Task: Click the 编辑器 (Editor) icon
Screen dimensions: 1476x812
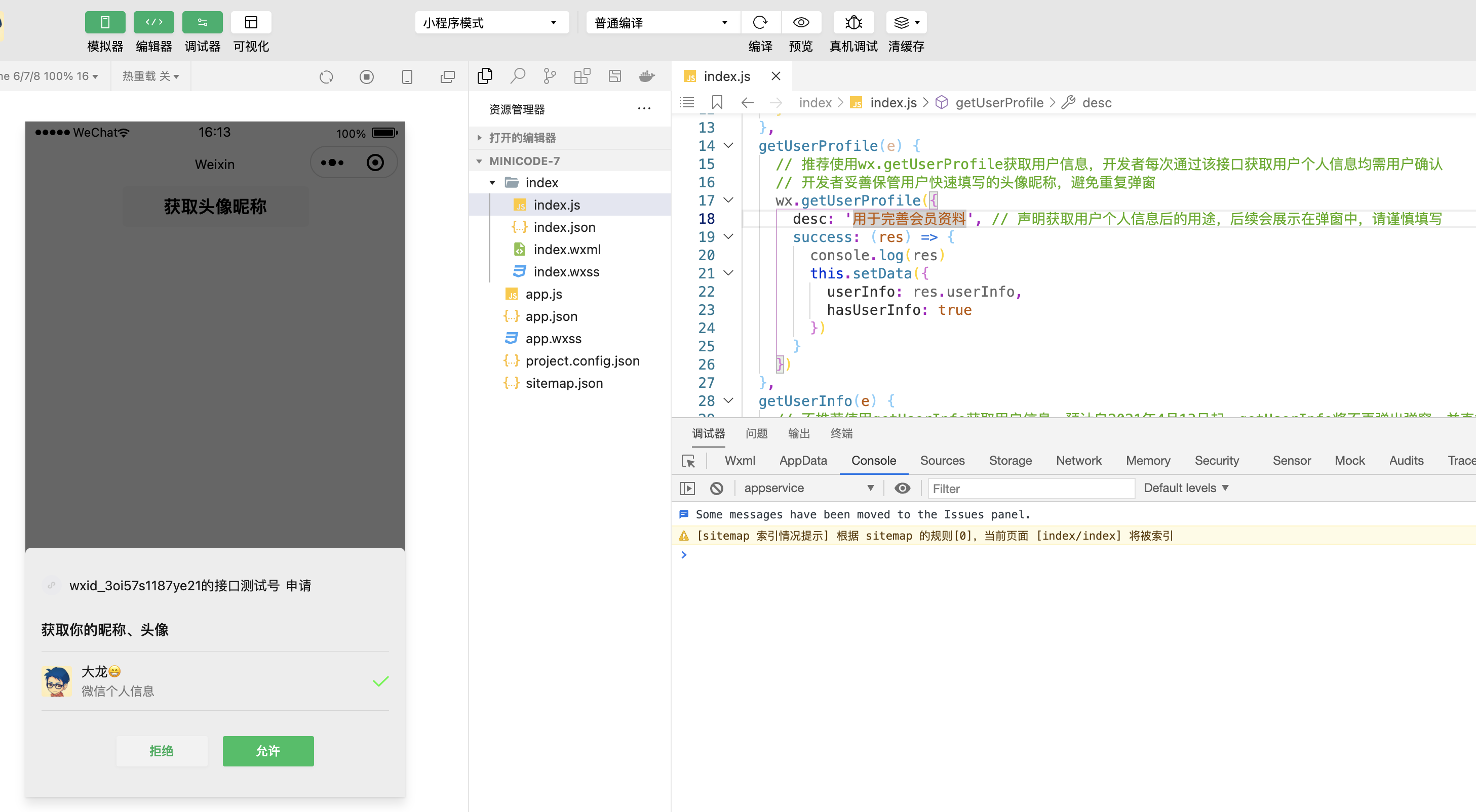Action: tap(153, 22)
